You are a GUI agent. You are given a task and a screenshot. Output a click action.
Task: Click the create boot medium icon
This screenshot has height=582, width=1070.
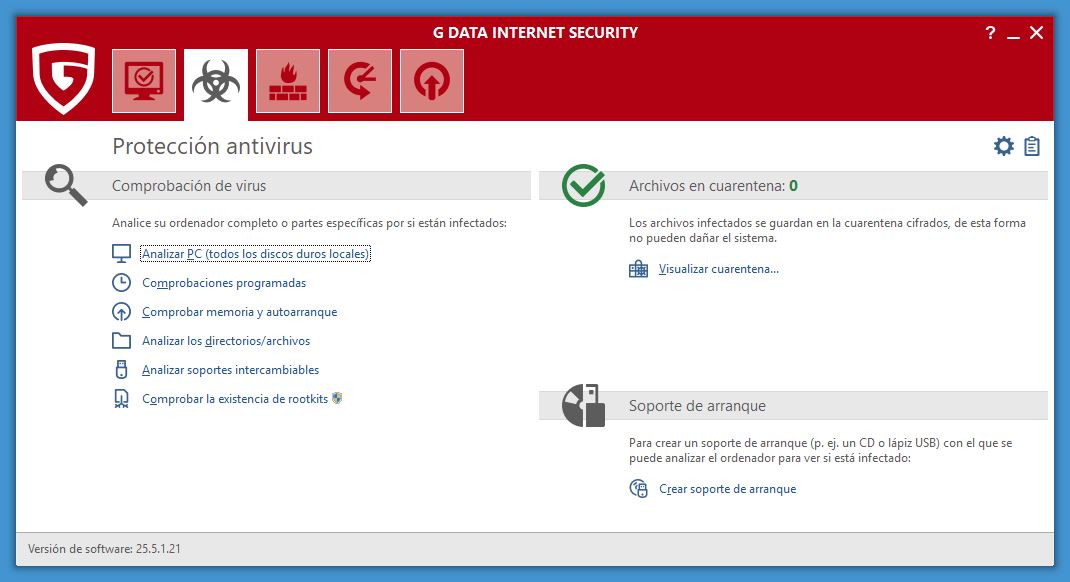click(x=638, y=489)
